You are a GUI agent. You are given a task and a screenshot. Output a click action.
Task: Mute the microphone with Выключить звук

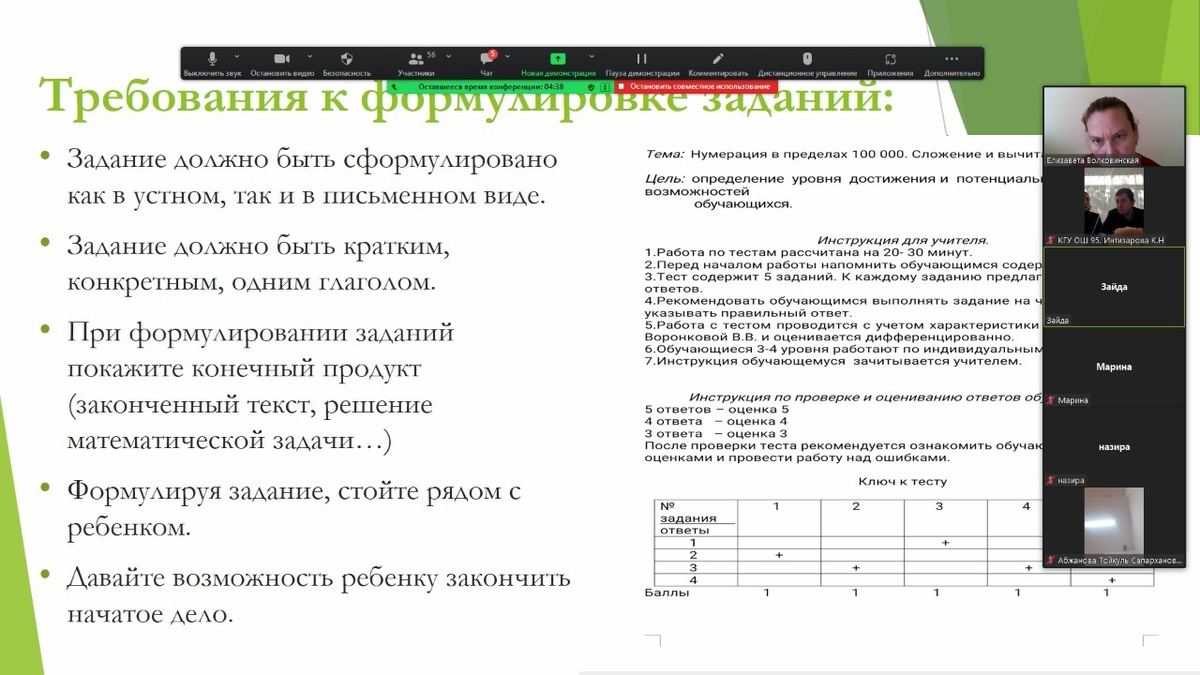point(212,60)
